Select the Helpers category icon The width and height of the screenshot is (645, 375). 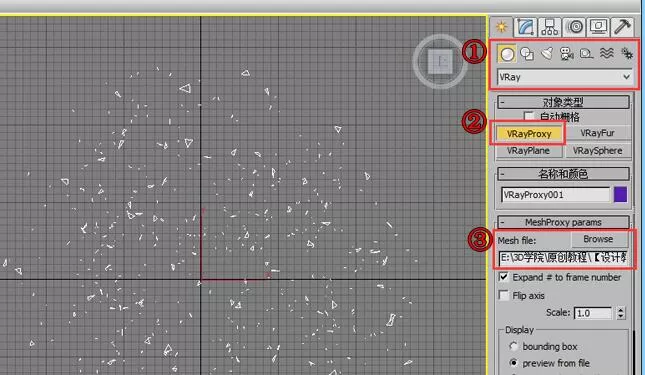586,54
